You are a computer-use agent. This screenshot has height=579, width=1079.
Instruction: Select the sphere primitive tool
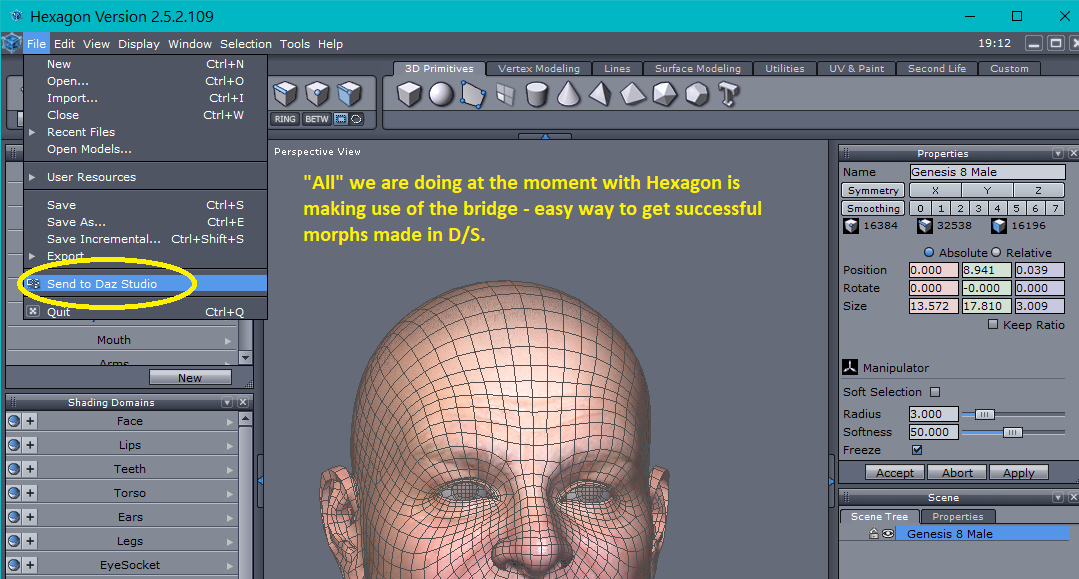tap(441, 94)
